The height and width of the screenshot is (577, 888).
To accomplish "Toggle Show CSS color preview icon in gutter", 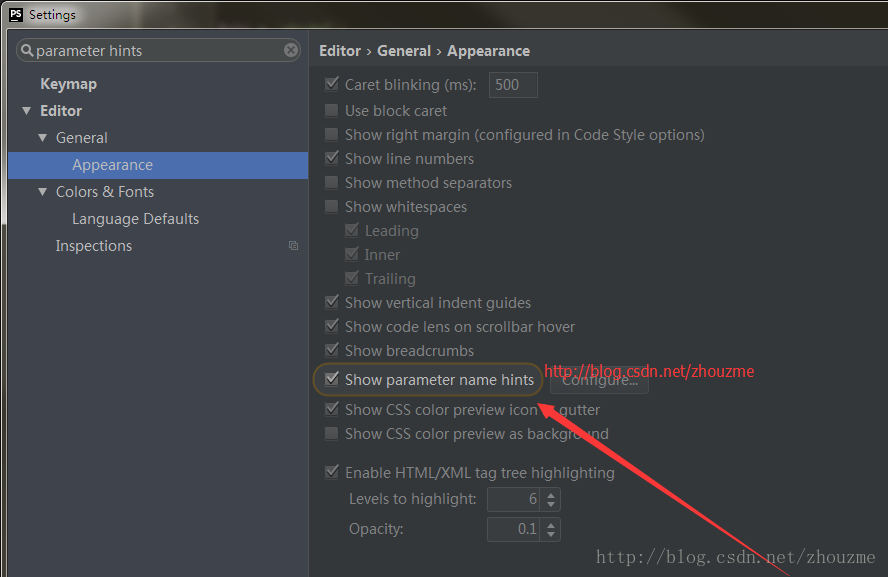I will coord(332,409).
